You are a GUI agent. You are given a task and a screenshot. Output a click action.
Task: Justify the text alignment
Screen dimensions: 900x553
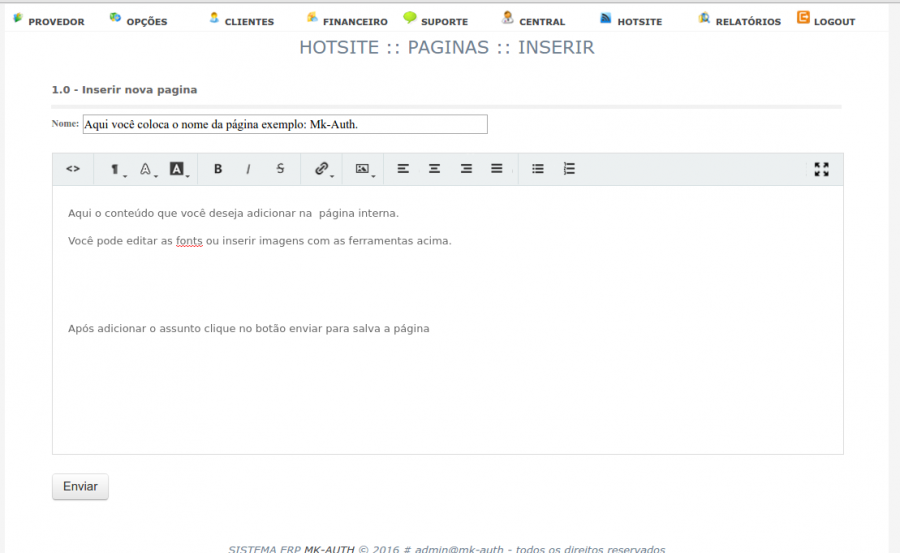[497, 169]
